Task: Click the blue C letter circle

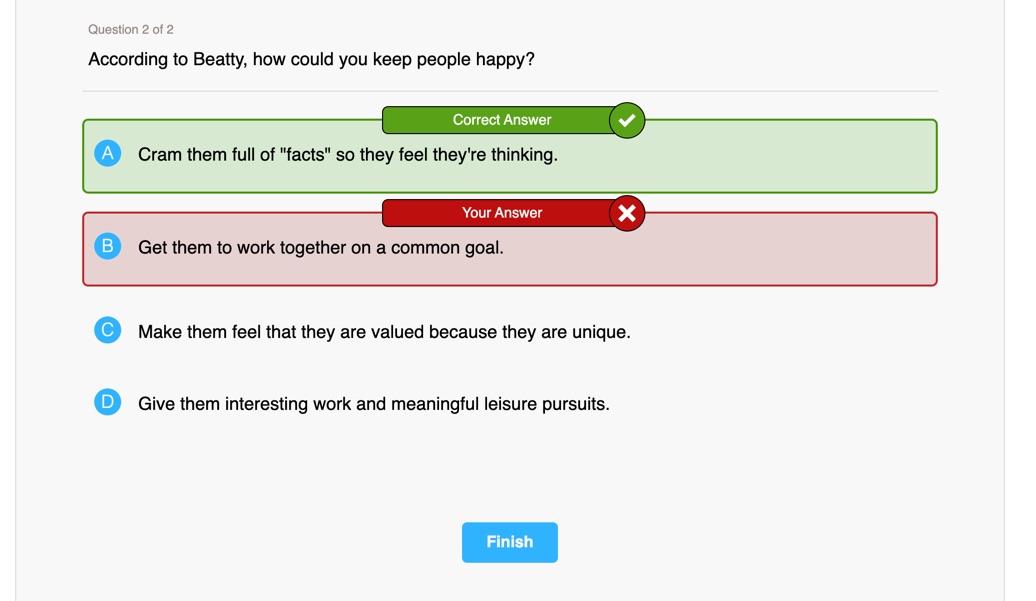Action: pos(108,330)
